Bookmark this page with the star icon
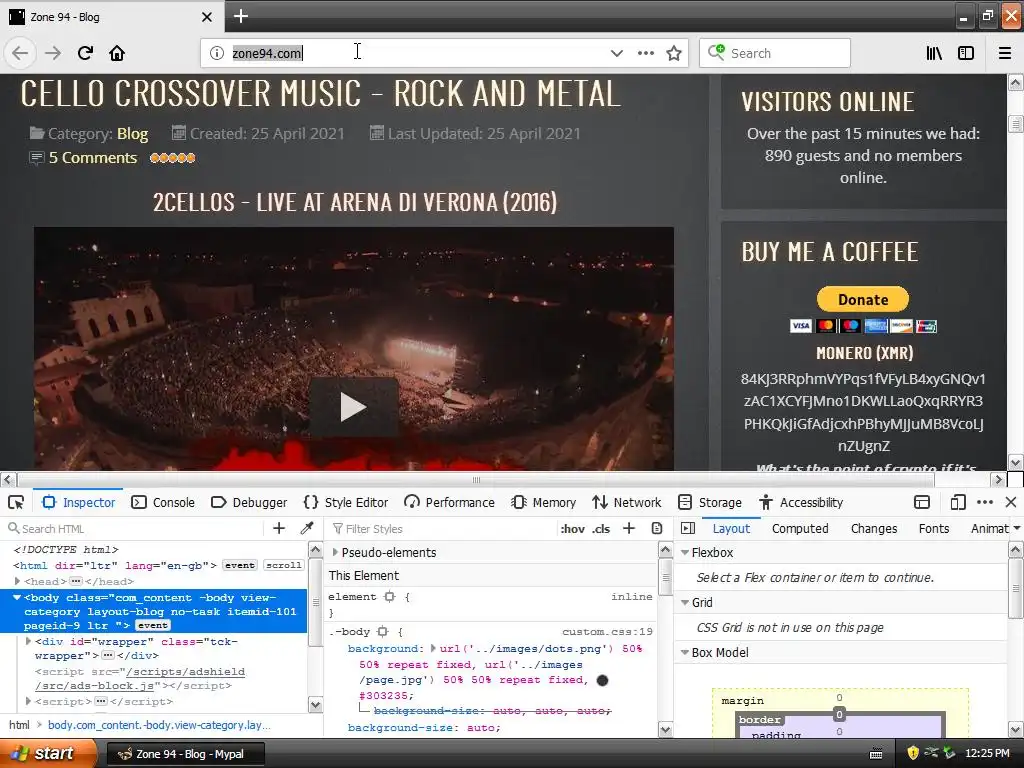1024x768 pixels. [674, 53]
